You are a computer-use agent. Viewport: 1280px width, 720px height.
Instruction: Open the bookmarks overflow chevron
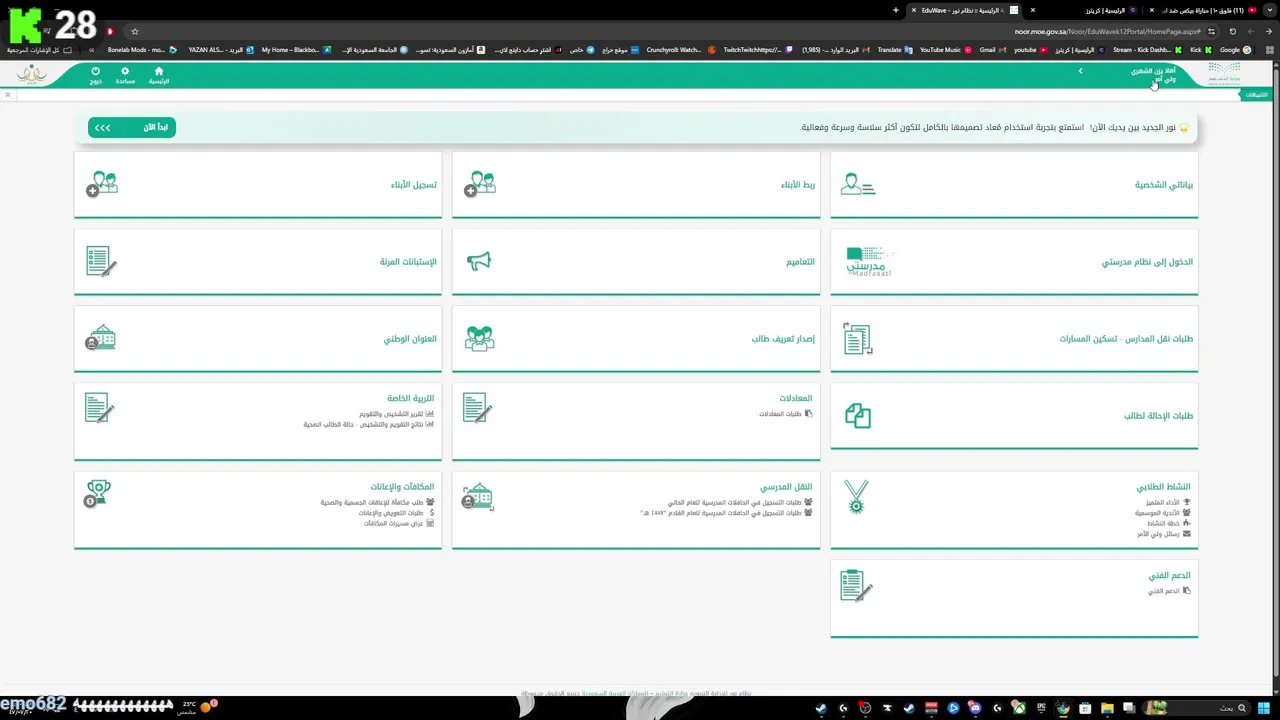click(91, 50)
